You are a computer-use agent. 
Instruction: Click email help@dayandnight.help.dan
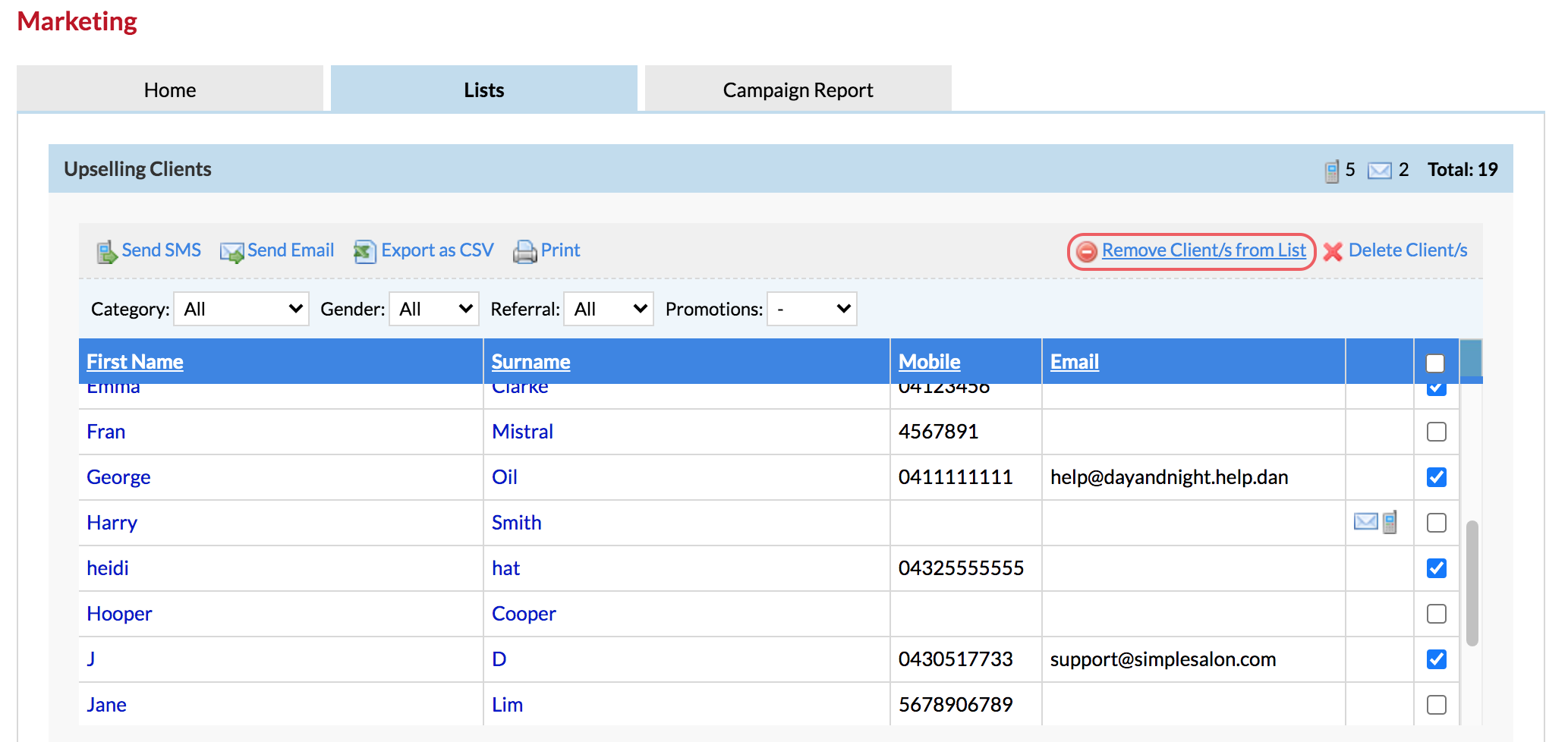tap(1170, 477)
